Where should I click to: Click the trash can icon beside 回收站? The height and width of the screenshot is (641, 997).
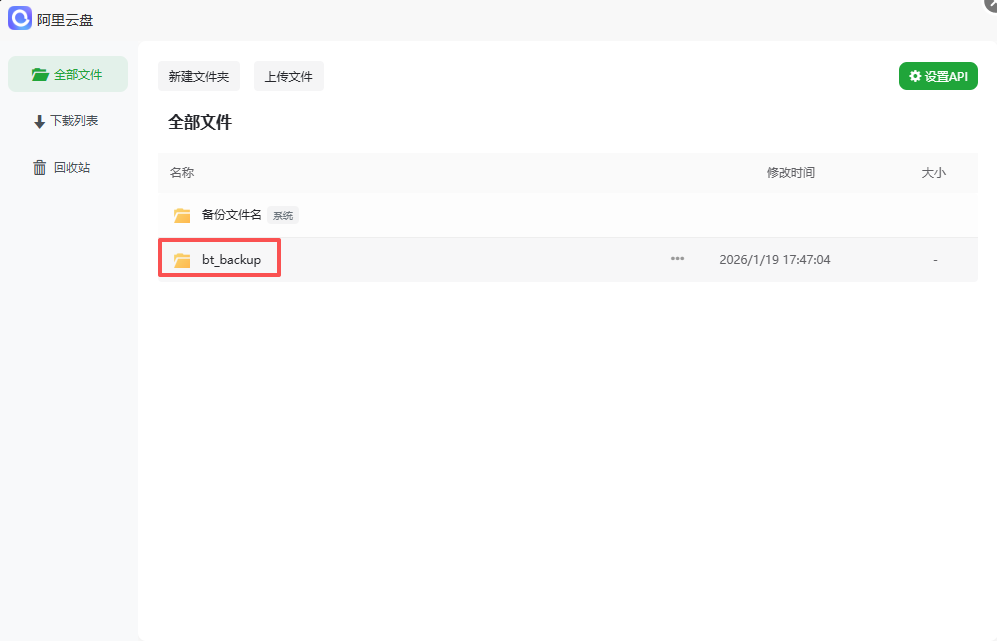click(x=38, y=167)
